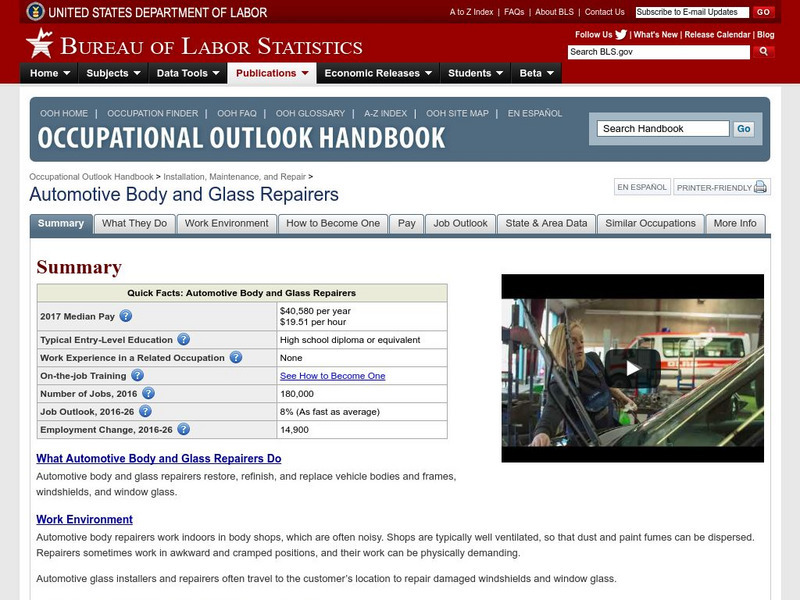
Task: Open the OOH GLOSSARY link
Action: coord(310,113)
